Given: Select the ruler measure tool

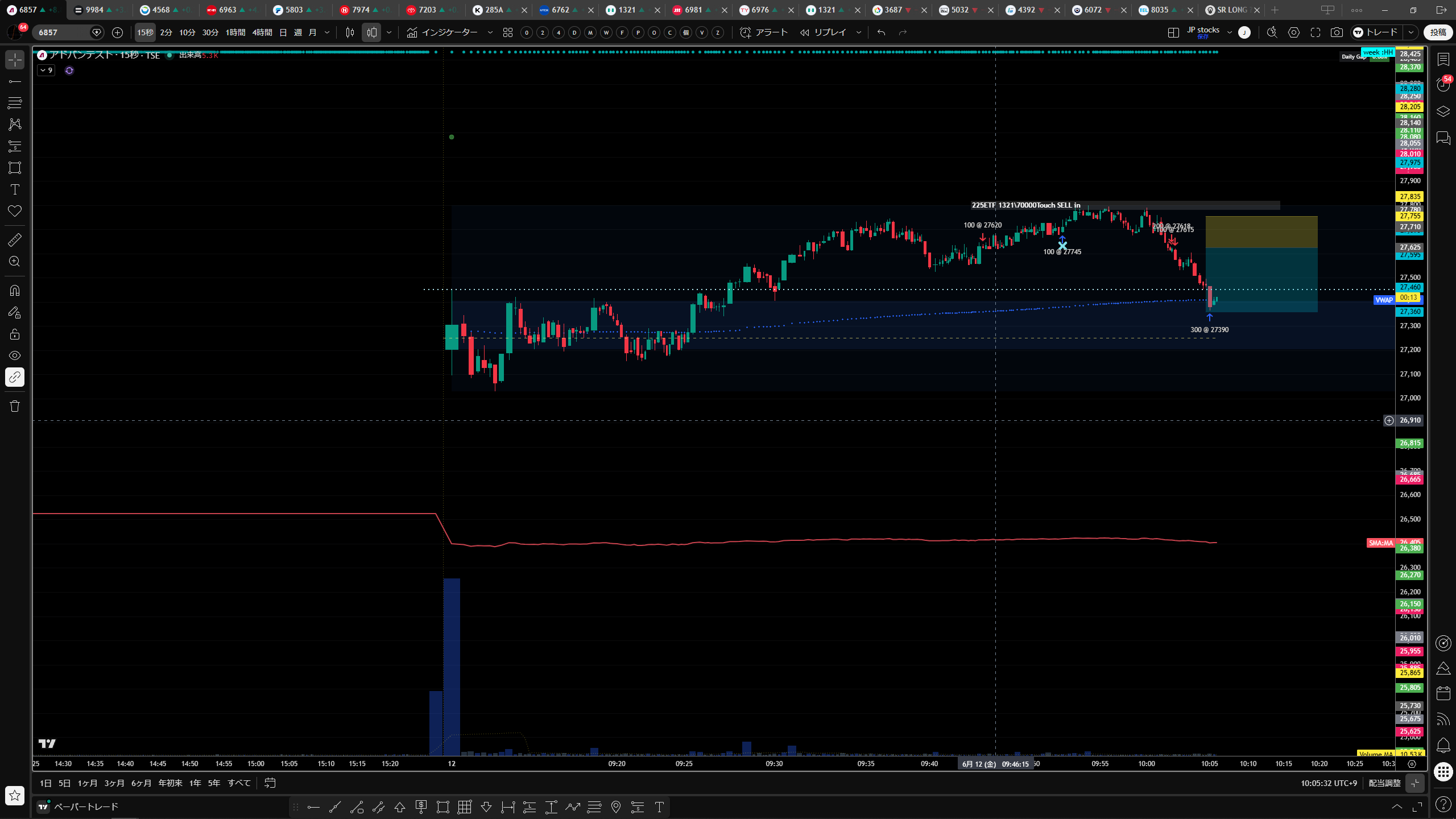Looking at the screenshot, I should (15, 240).
